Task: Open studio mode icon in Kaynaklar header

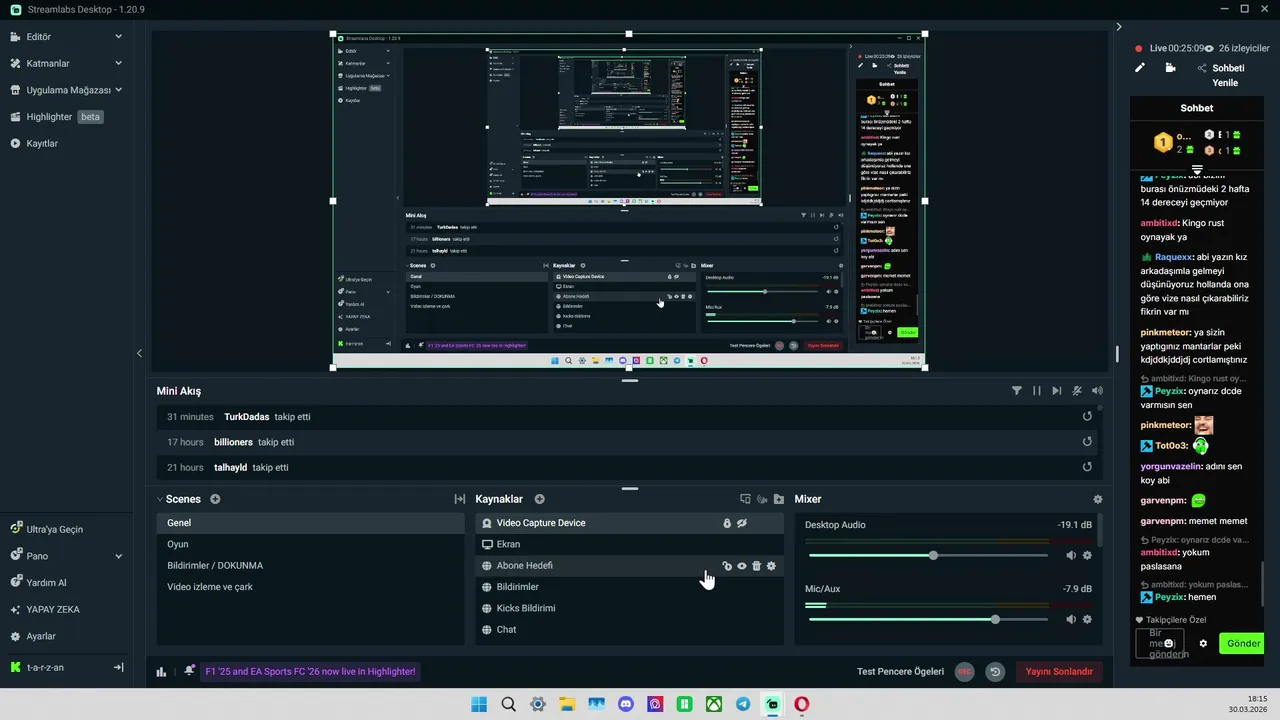Action: 745,499
